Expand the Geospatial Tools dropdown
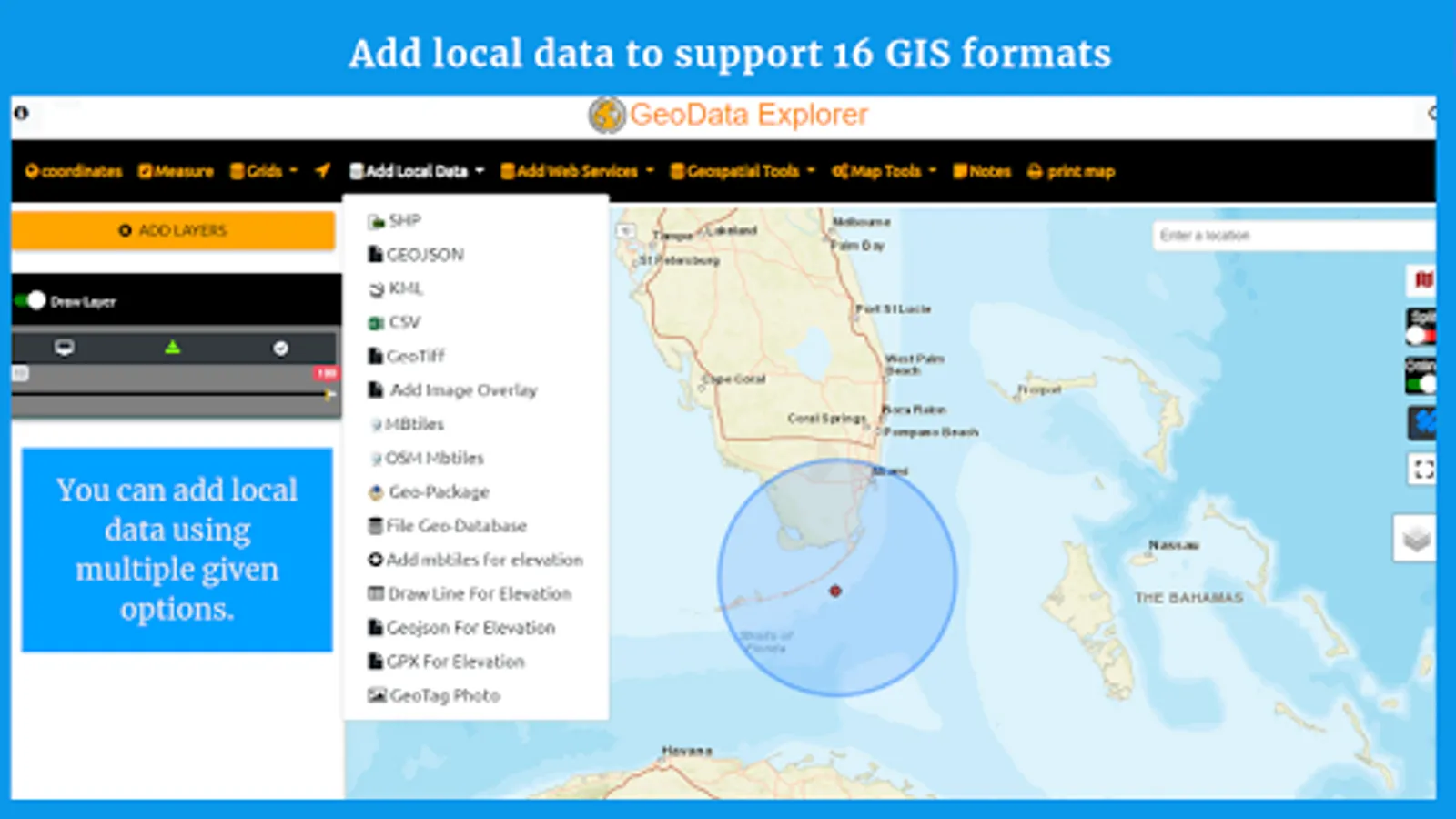The width and height of the screenshot is (1456, 819). (x=743, y=171)
